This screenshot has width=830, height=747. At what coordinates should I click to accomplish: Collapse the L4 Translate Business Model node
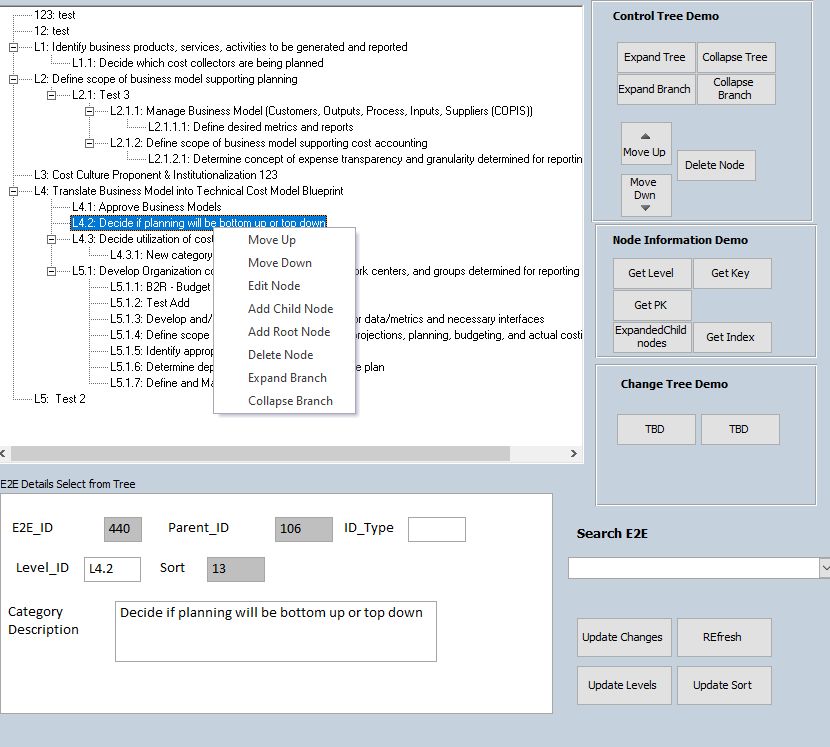pos(13,191)
